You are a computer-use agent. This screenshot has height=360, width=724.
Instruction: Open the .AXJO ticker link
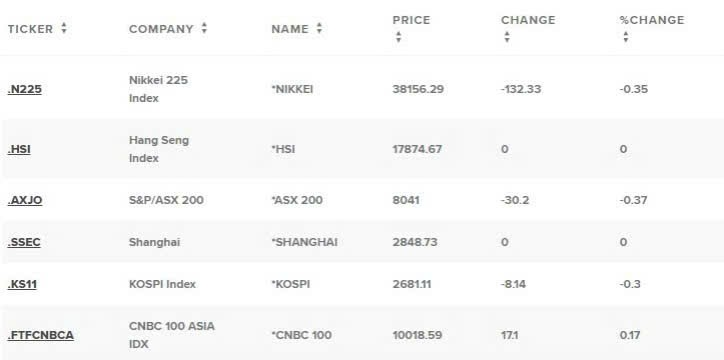(25, 200)
